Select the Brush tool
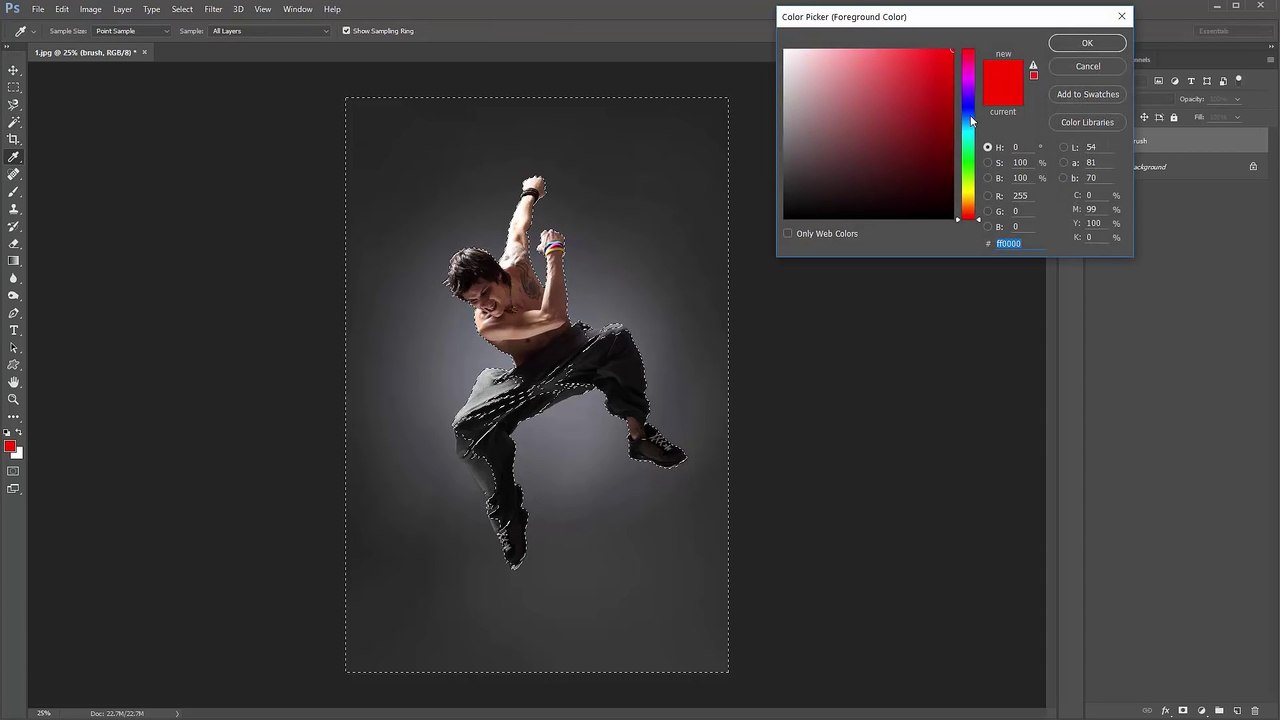 click(x=13, y=191)
